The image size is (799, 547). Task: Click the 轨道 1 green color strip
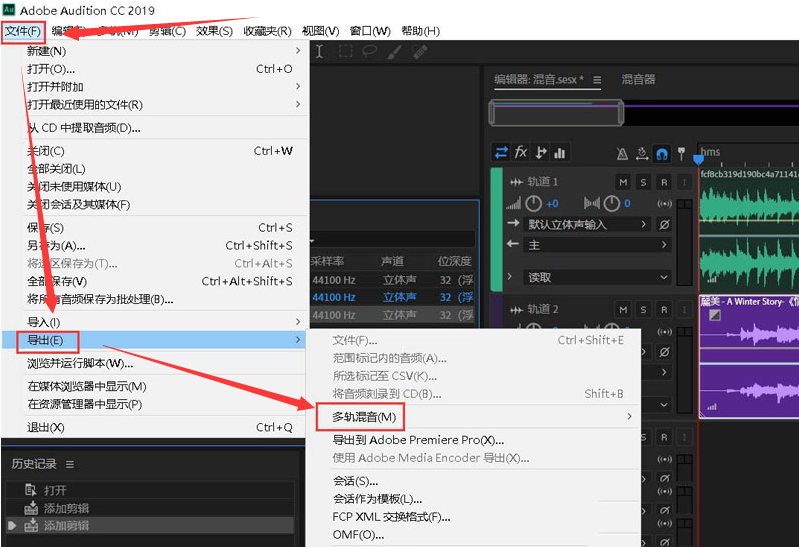[496, 229]
